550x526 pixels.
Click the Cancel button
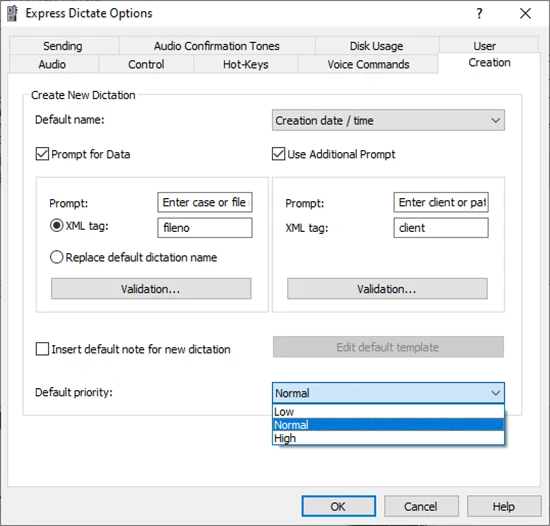click(x=421, y=506)
